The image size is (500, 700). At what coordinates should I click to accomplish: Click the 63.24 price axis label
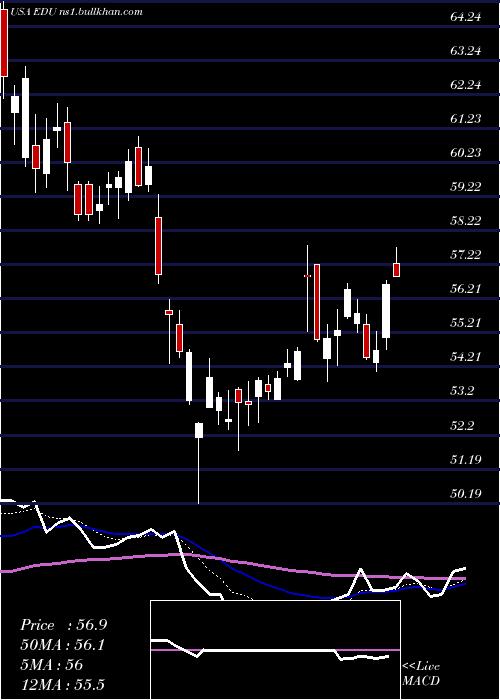click(466, 51)
